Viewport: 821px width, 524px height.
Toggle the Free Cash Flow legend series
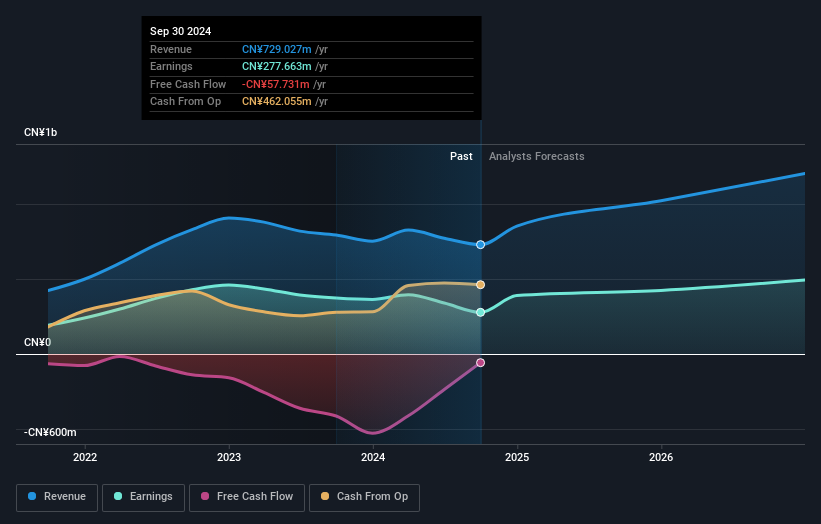tap(247, 497)
